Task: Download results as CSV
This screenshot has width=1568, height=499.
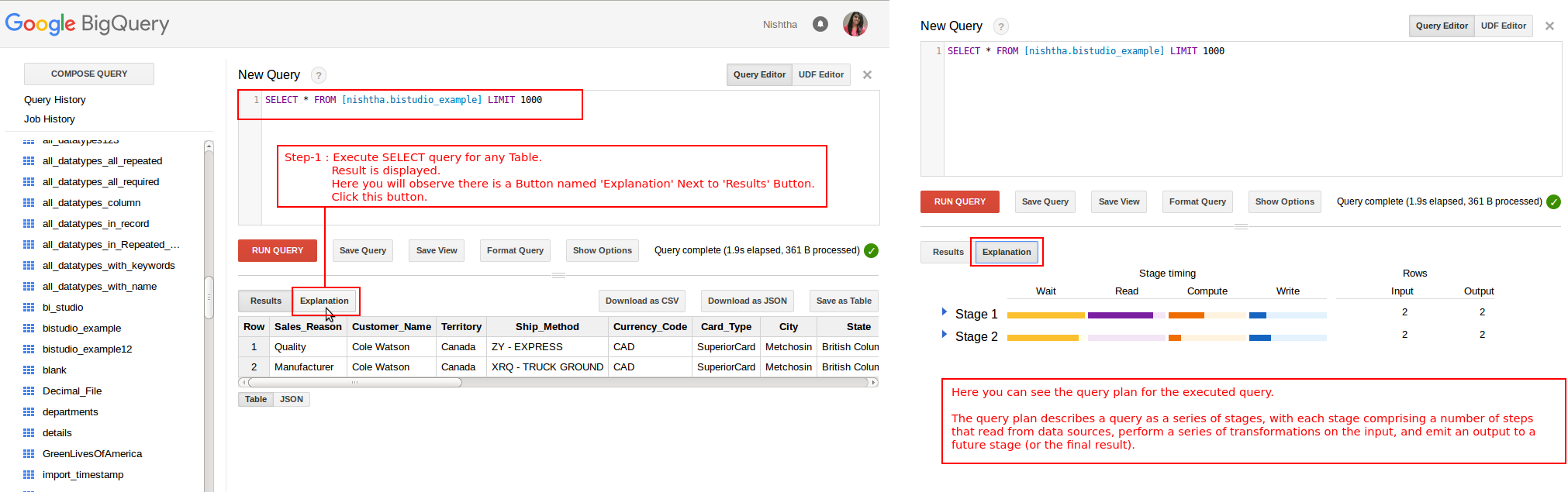Action: click(x=642, y=301)
